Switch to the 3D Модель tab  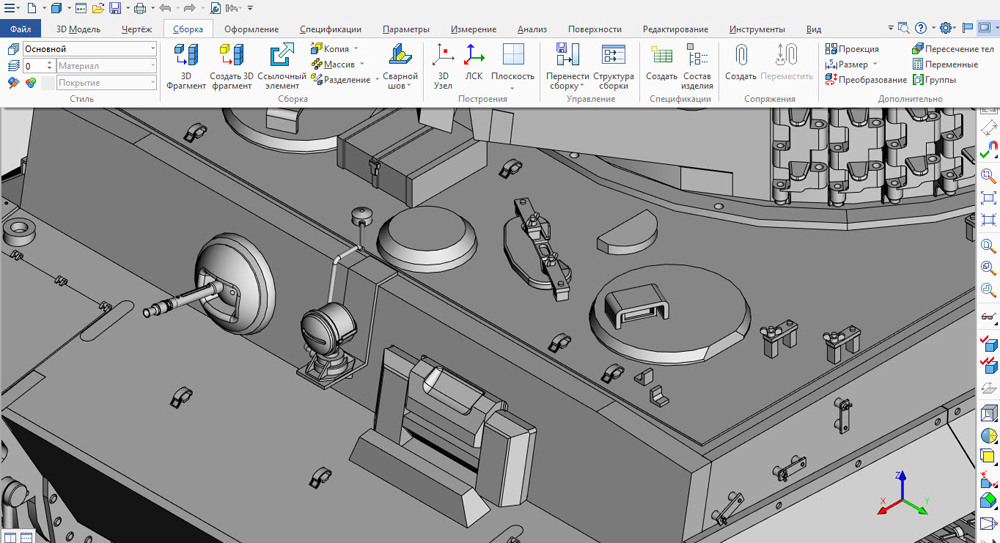pos(78,29)
